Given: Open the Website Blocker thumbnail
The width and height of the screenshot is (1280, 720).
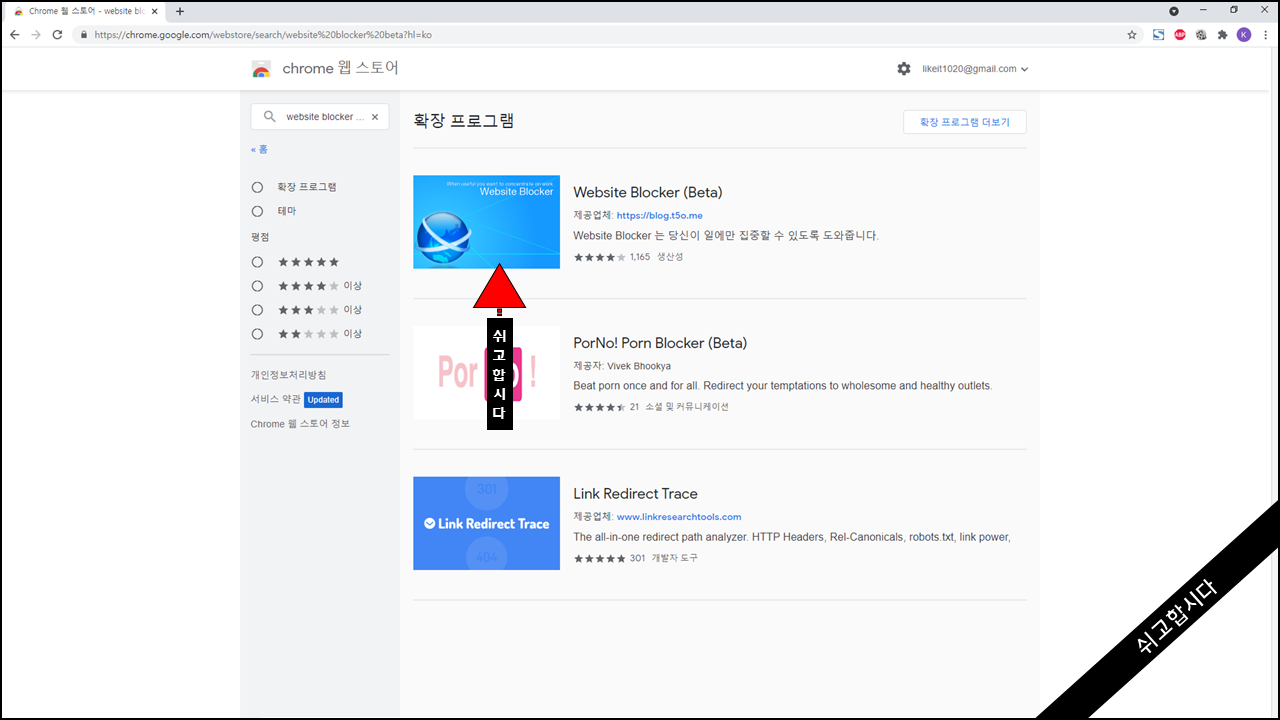Looking at the screenshot, I should click(x=486, y=222).
